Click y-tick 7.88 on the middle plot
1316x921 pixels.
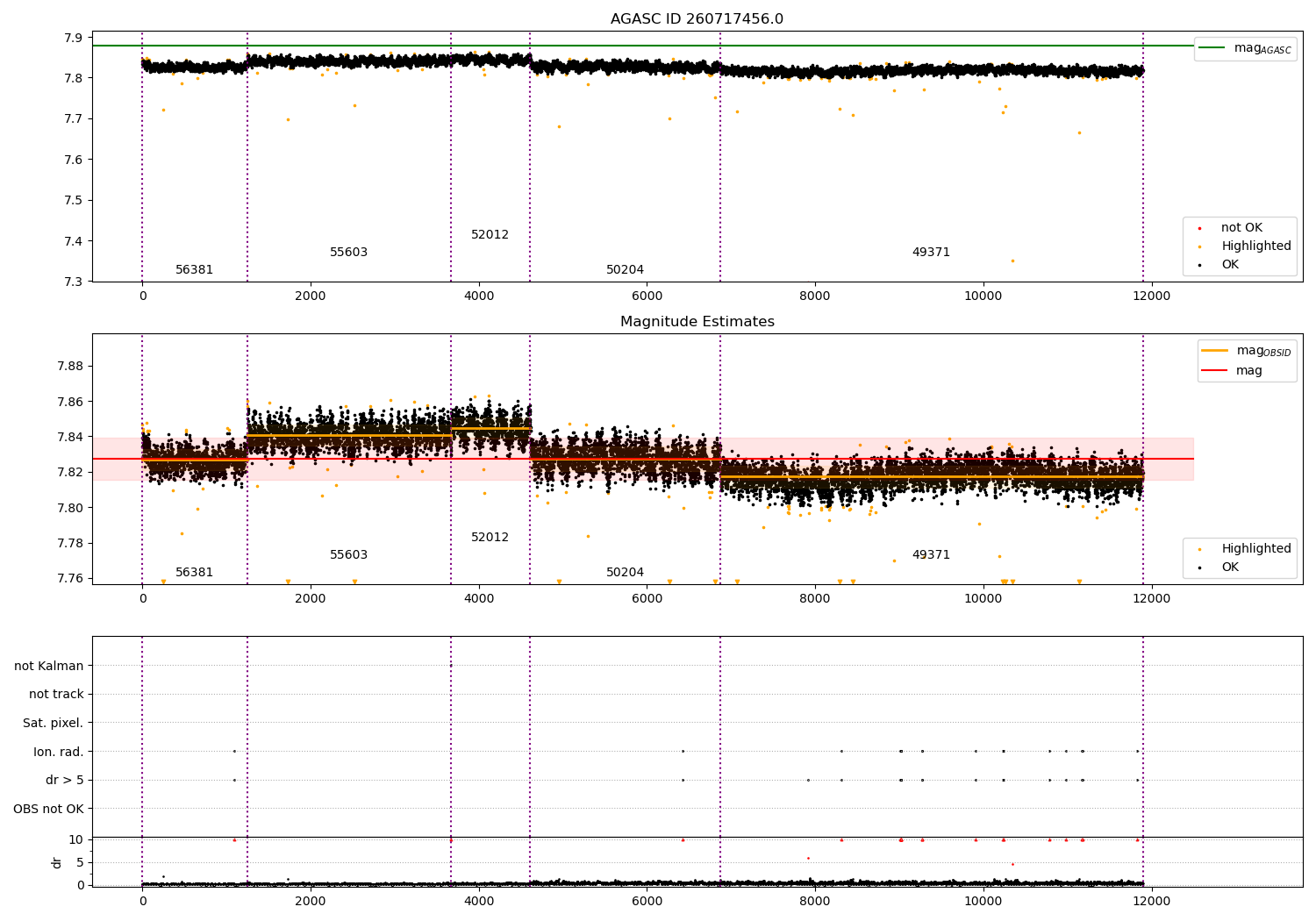68,367
